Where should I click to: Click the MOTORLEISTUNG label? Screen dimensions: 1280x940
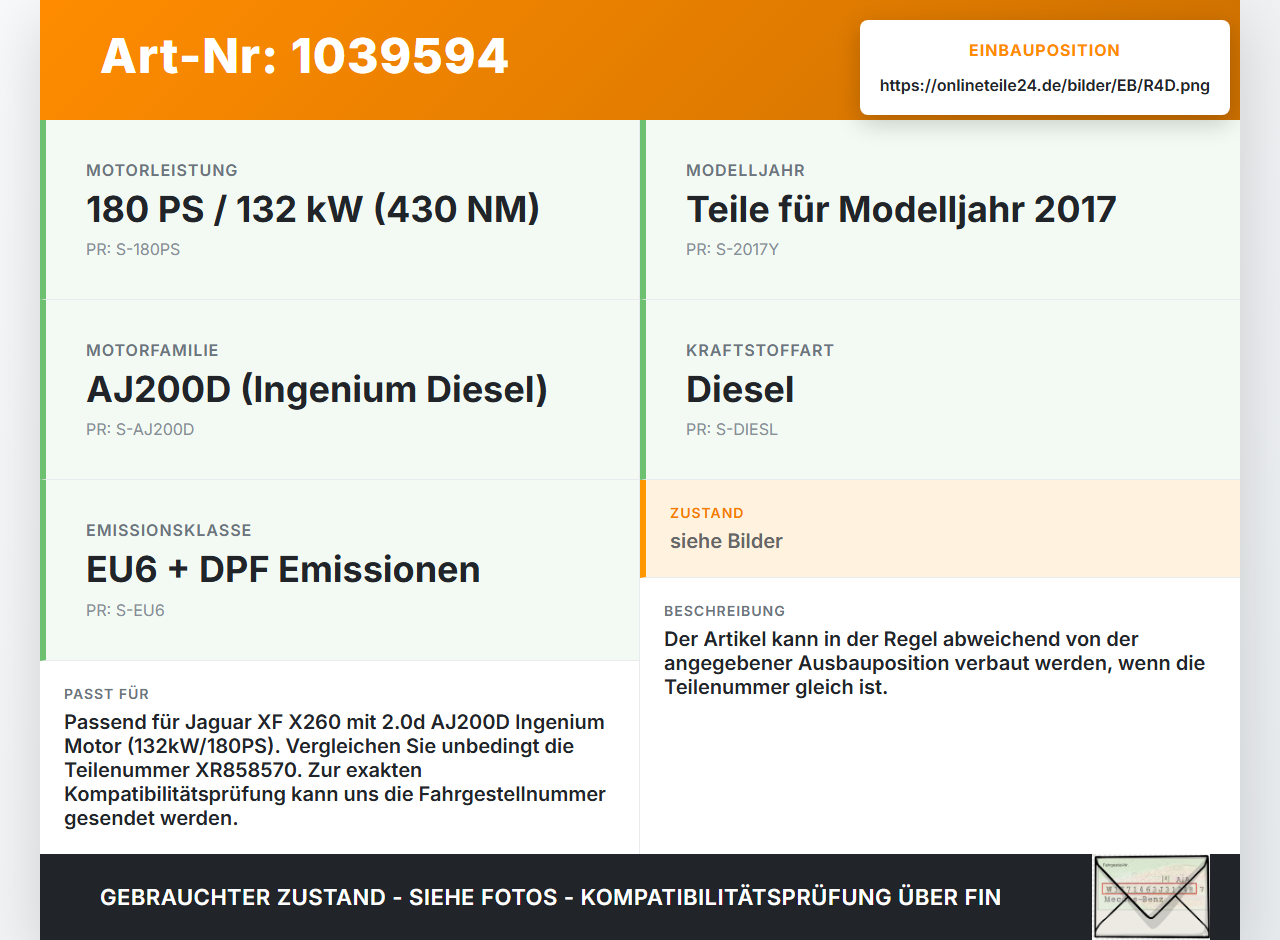point(162,171)
